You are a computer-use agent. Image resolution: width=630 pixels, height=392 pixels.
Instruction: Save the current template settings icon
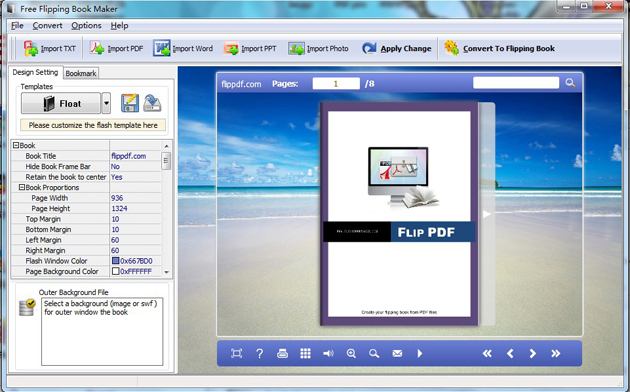(130, 103)
